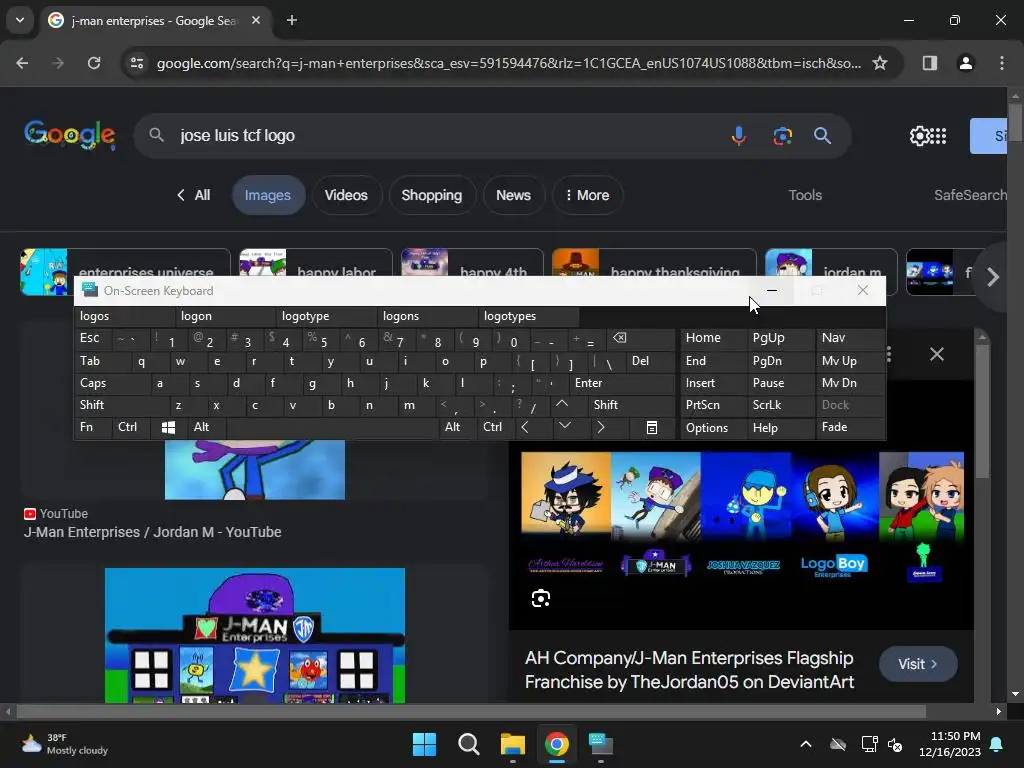This screenshot has height=768, width=1024.
Task: Open a new Chrome tab
Action: tap(292, 20)
